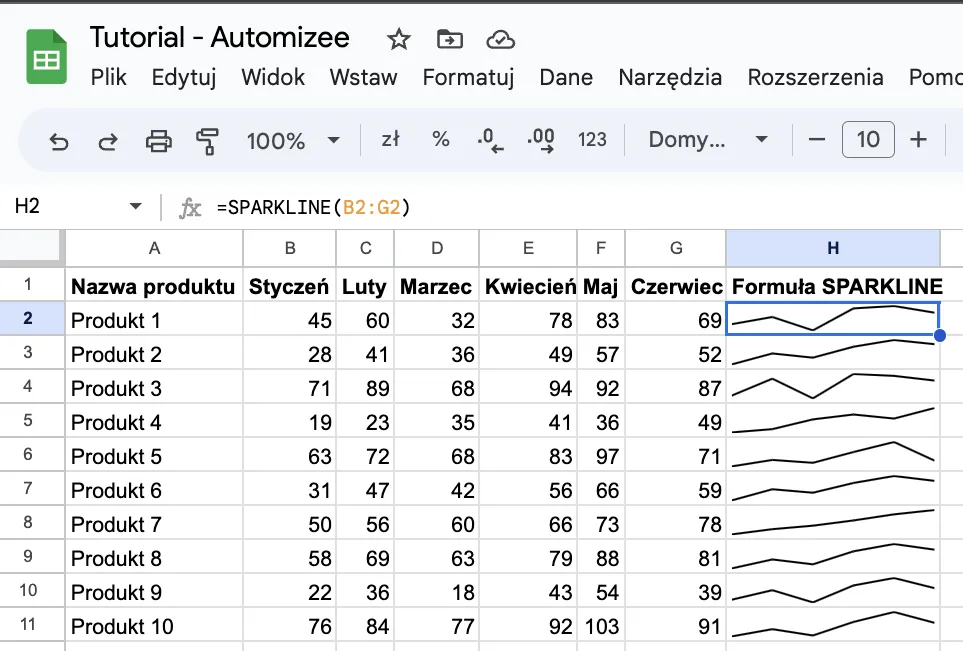Screen dimensions: 963x651
Task: Click the Styczeń header cell
Action: click(290, 286)
